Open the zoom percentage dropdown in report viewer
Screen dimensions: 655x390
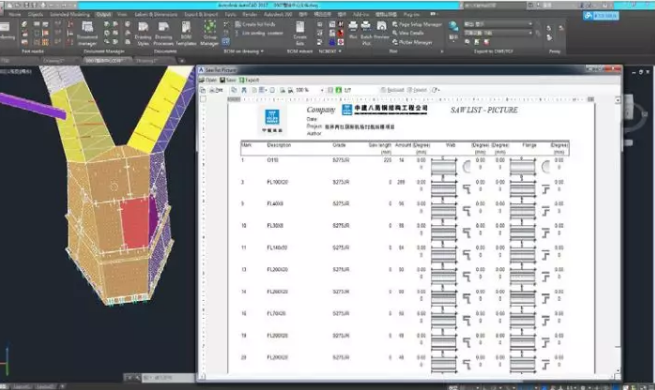coord(322,90)
